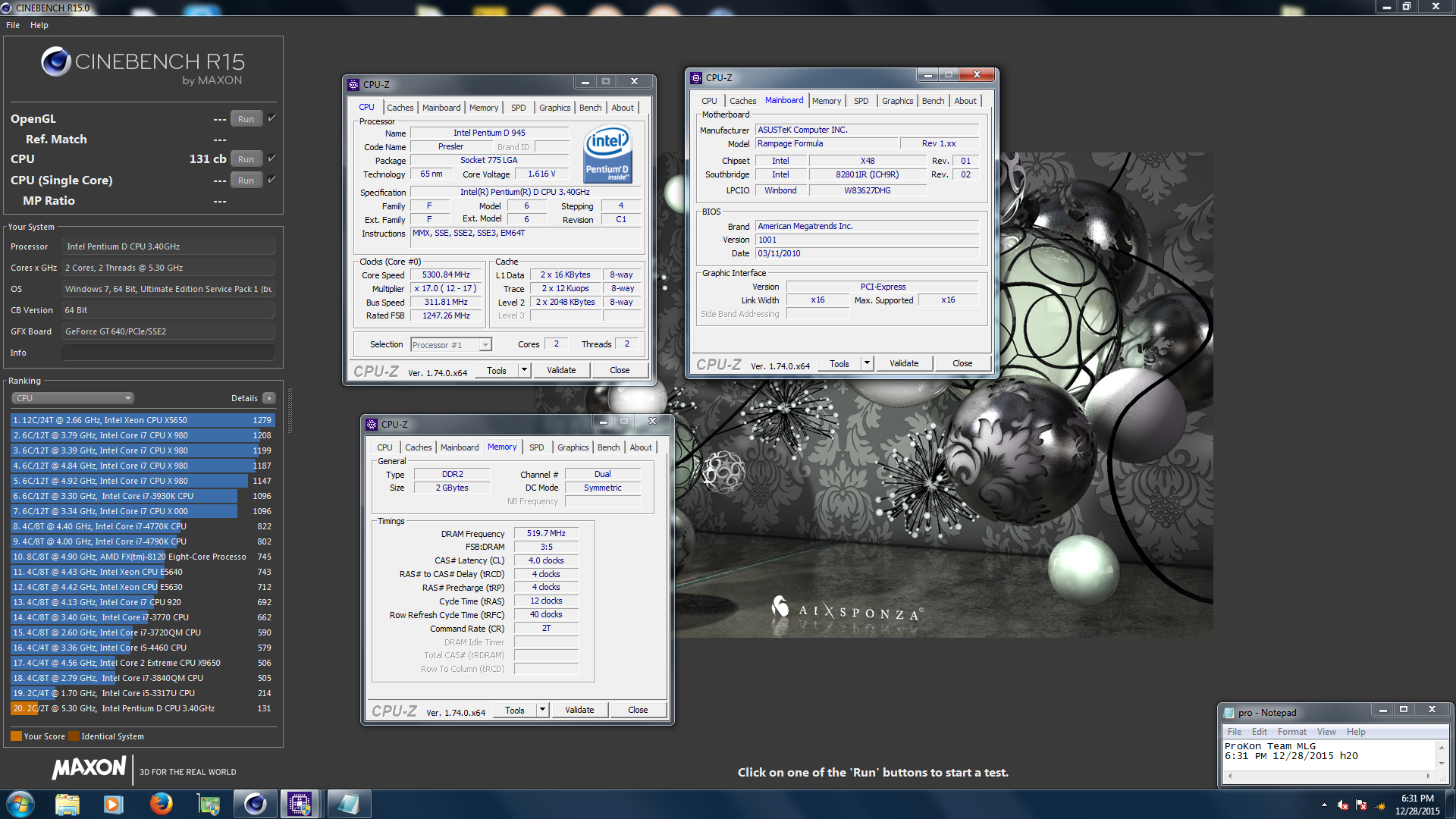Run the OpenGL benchmark
Screen dimensions: 1456x819
pyautogui.click(x=246, y=118)
